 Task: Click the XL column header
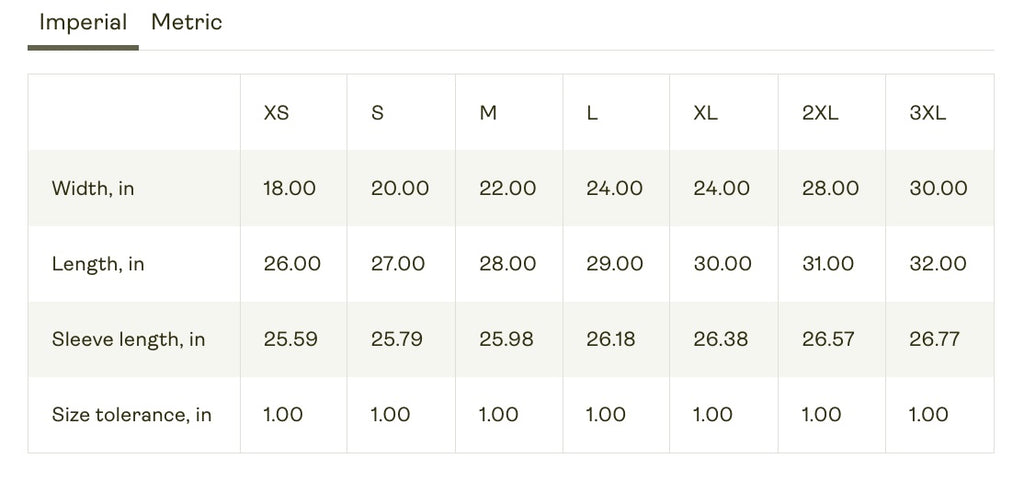point(705,113)
